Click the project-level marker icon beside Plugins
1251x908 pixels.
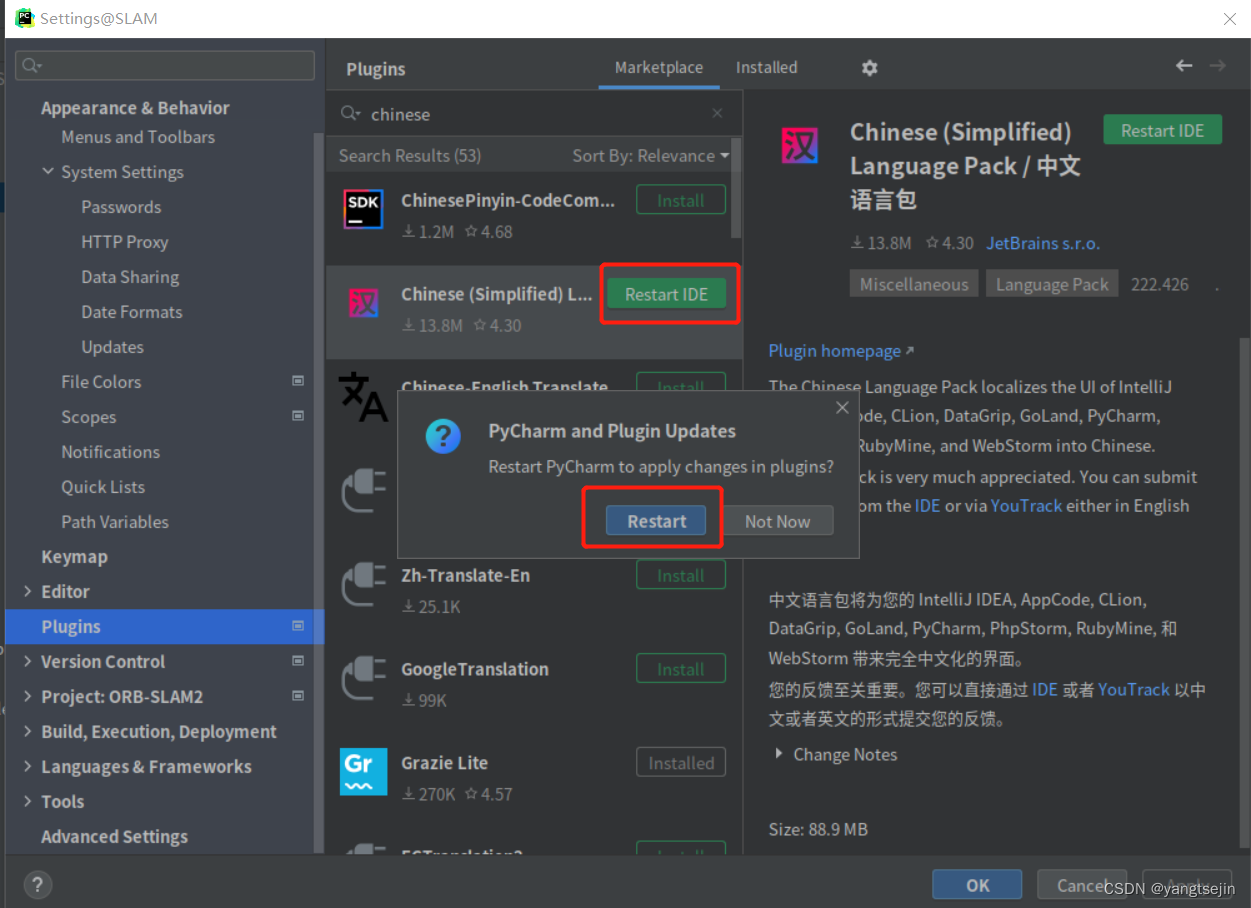(297, 626)
